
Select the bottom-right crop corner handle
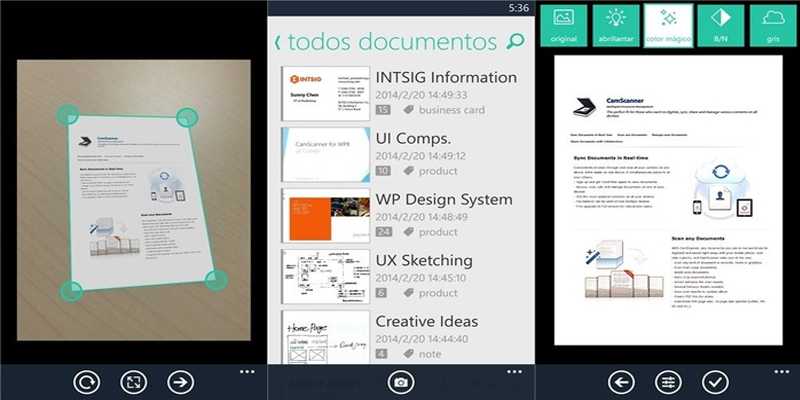pyautogui.click(x=216, y=280)
